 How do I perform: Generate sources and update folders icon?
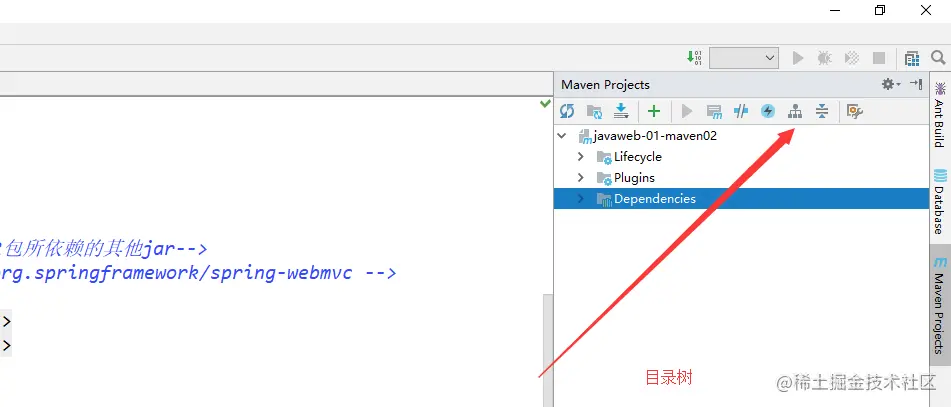point(594,111)
